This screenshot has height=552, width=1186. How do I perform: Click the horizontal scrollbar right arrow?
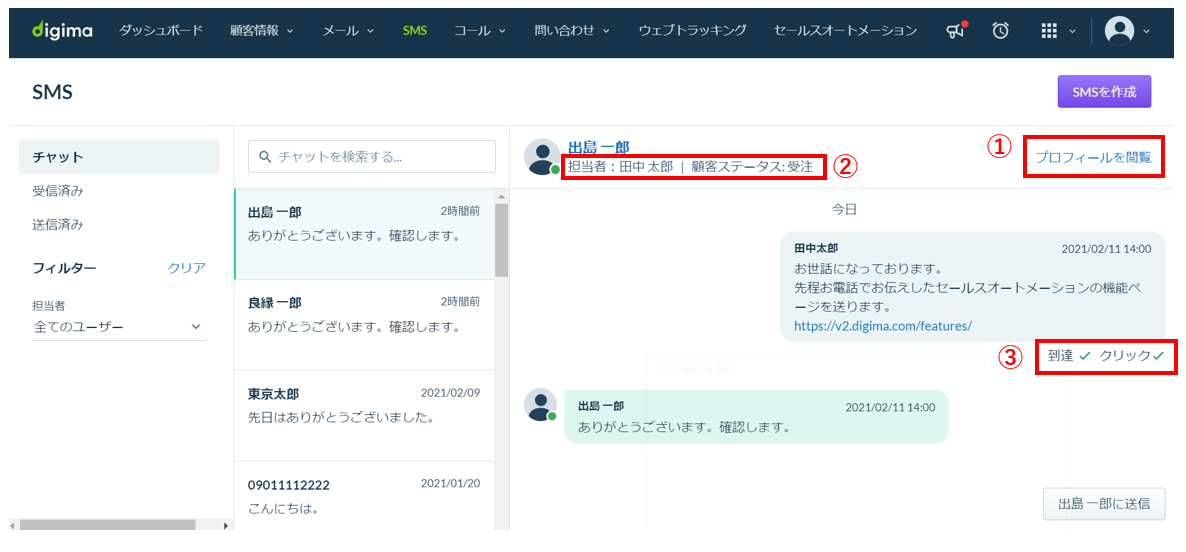[x=225, y=524]
